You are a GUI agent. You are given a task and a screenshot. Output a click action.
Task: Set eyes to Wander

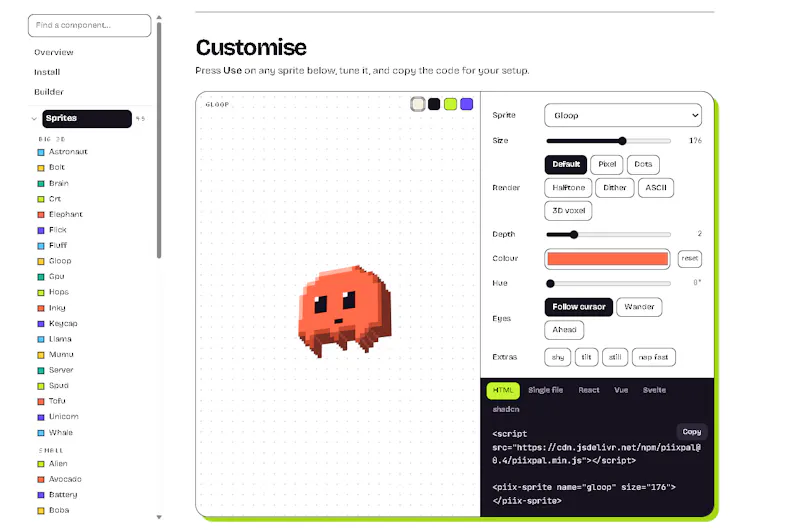coord(639,307)
